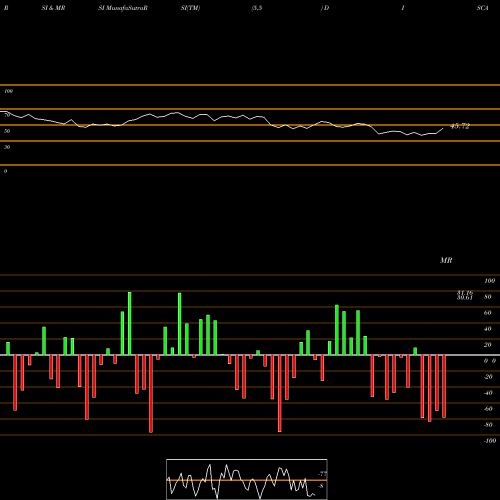Click the RSI axis label 70
Viewport: 500px width, 500px height.
[7, 115]
